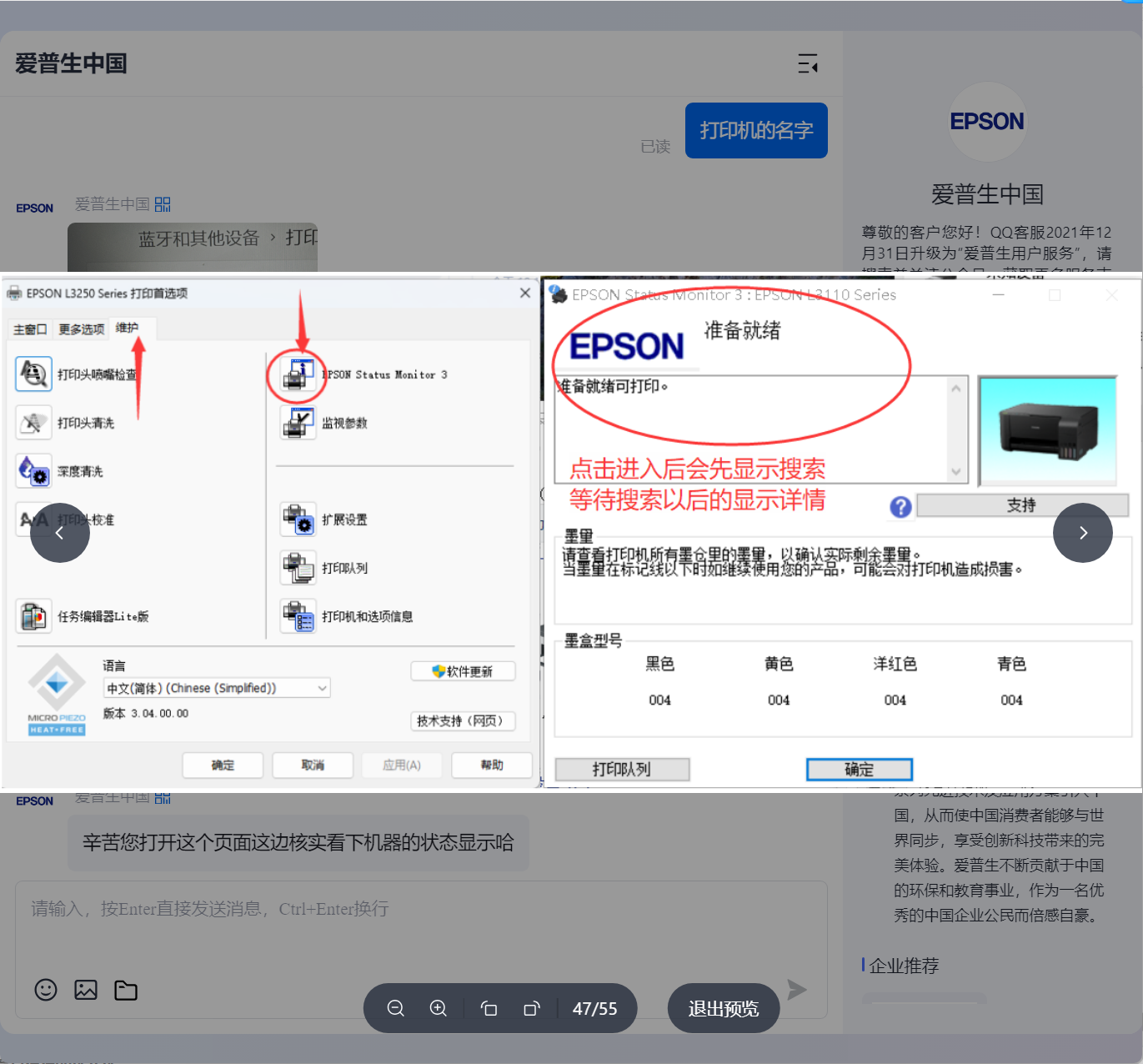Click 黑色 ink label

click(660, 664)
